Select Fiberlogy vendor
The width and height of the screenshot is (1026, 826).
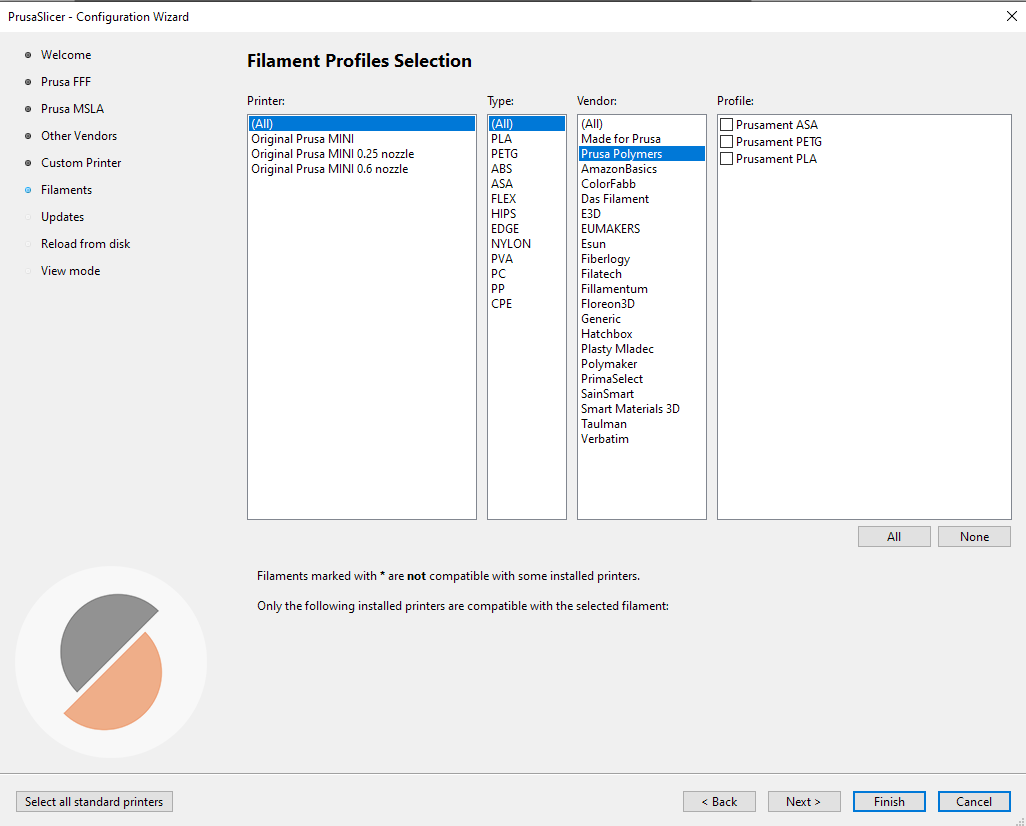point(642,259)
